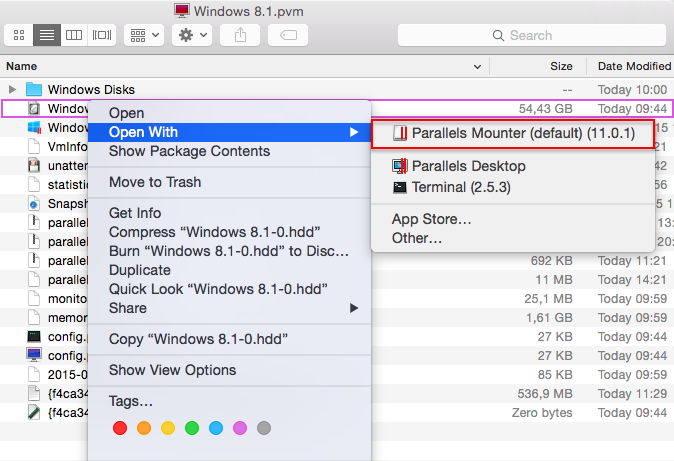
Task: Click the Edit Tags toolbar button
Action: pos(288,35)
